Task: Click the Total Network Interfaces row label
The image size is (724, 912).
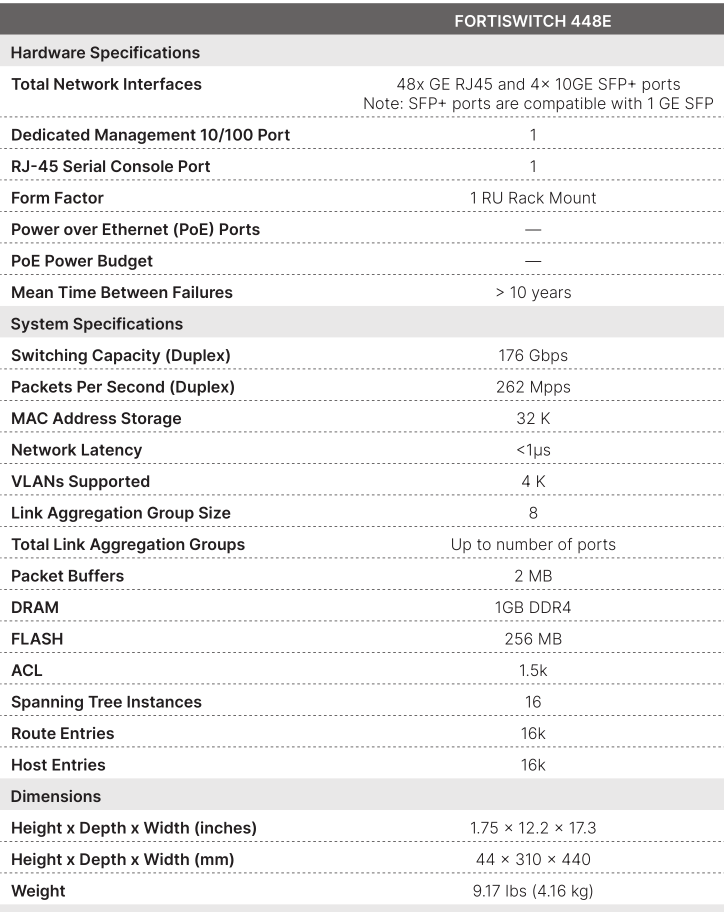Action: 106,84
